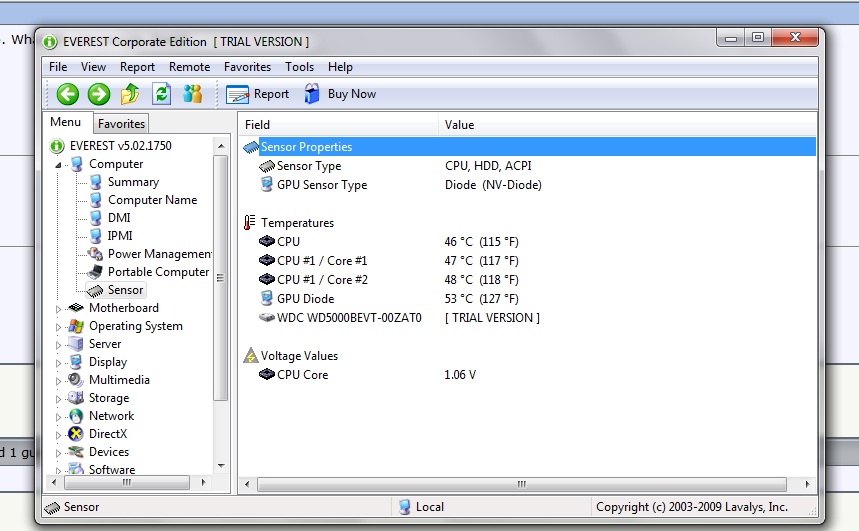Expand the Motherboard tree node
Screen dimensions: 859x531
point(58,309)
